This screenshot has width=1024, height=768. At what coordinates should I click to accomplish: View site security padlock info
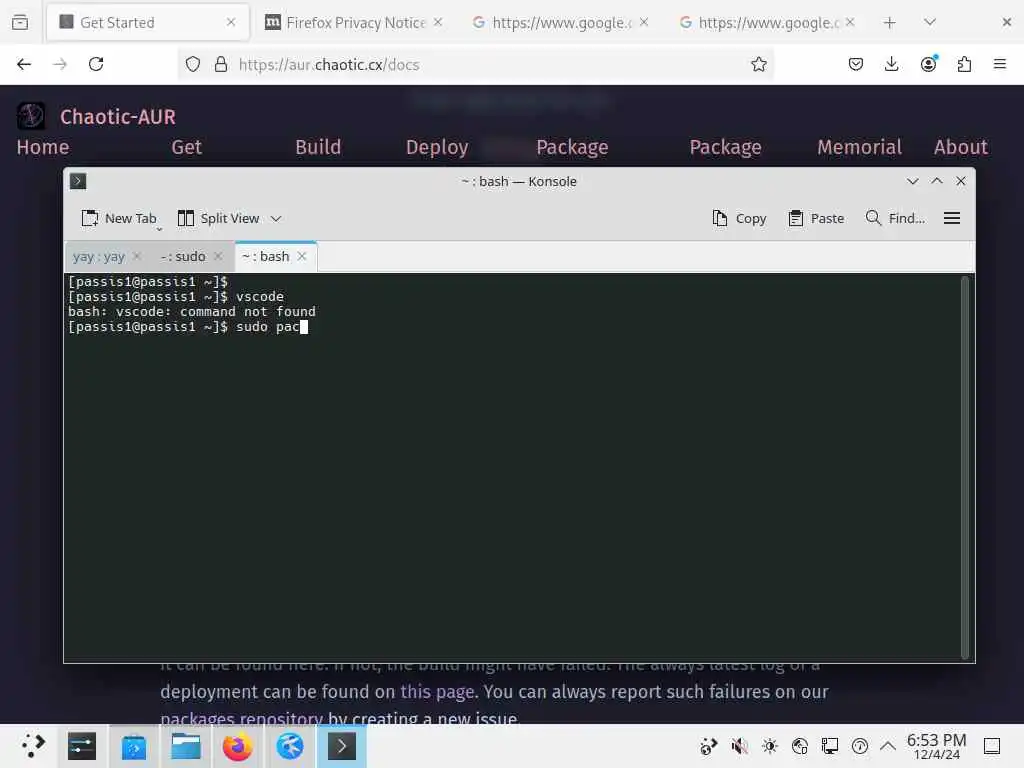tap(221, 64)
